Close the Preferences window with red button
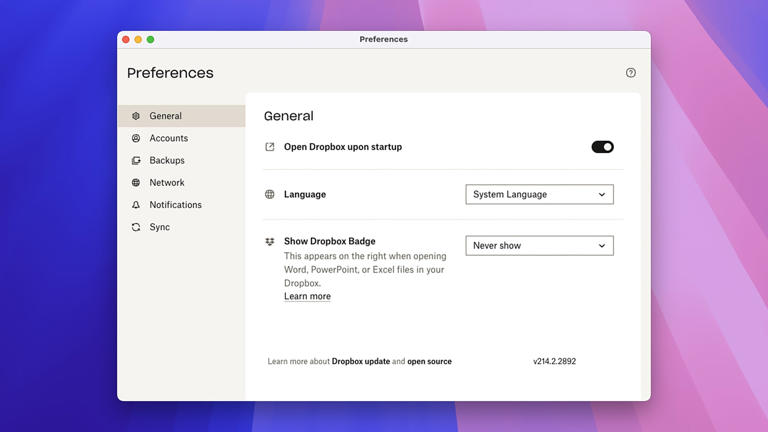Screen dimensions: 768x432 126,40
